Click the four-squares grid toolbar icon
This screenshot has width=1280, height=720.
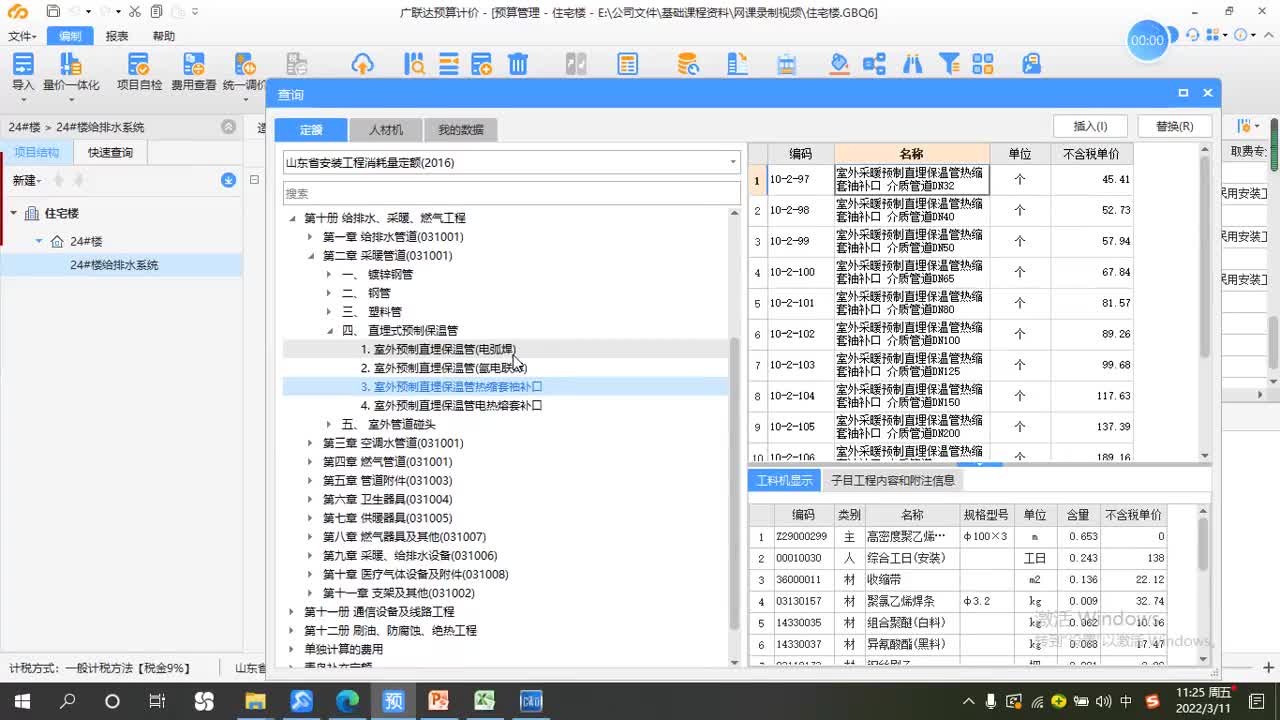coord(982,65)
